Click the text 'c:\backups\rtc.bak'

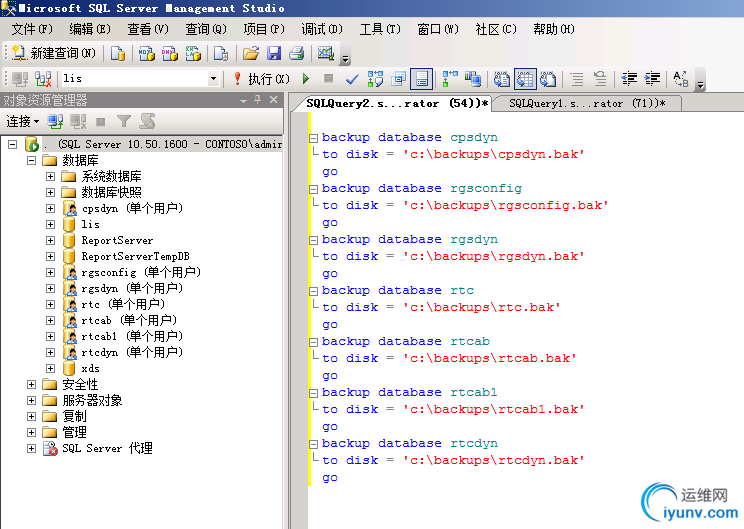point(481,307)
